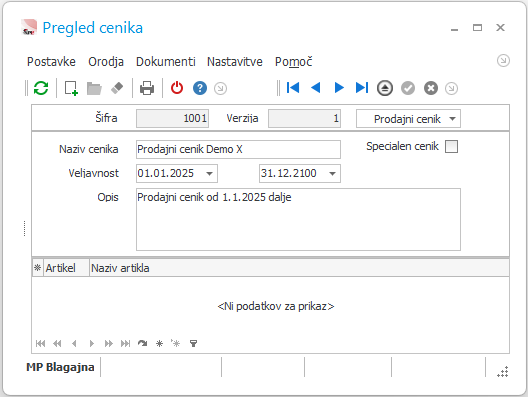Close the Pregled cenika window

coord(500,28)
